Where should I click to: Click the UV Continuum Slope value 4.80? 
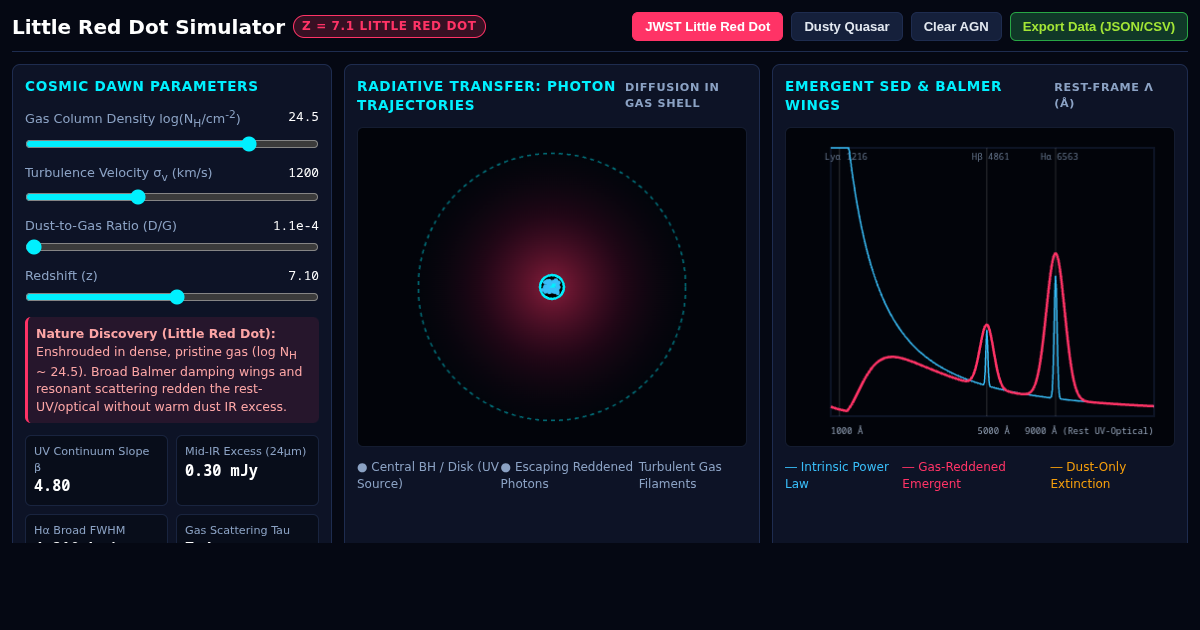coord(52,486)
